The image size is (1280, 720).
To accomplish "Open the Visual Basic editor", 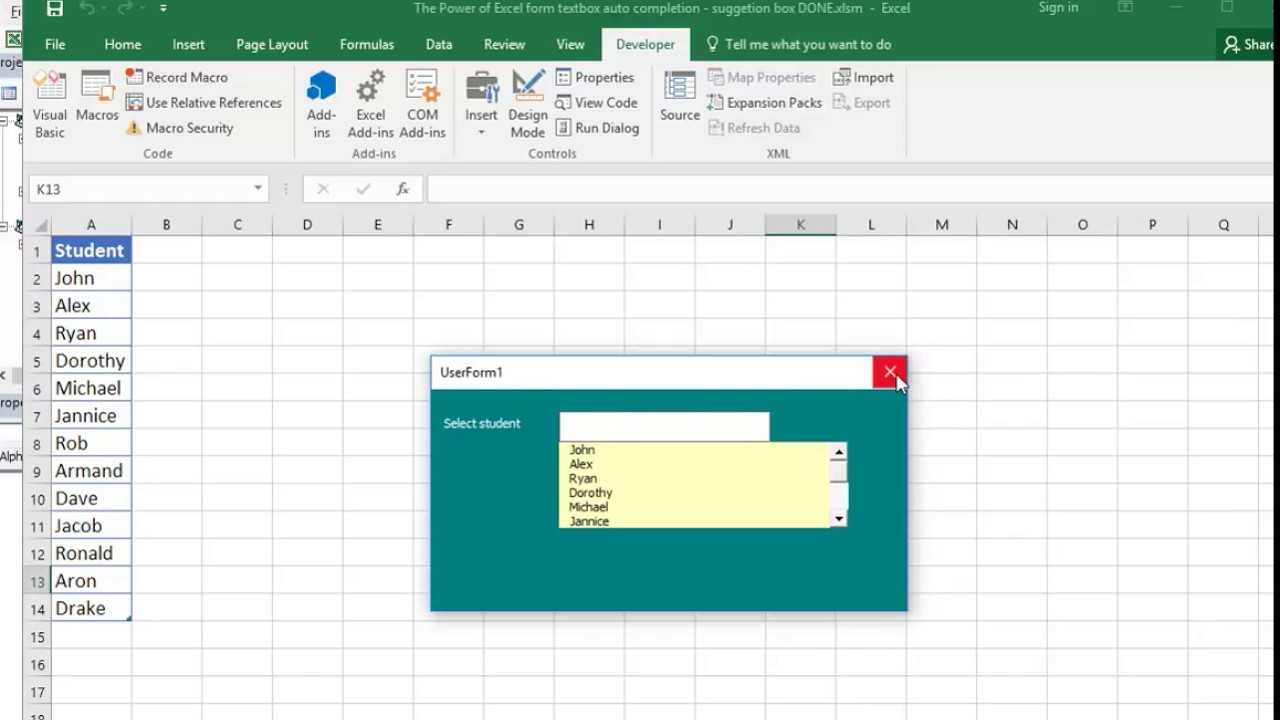I will [49, 106].
